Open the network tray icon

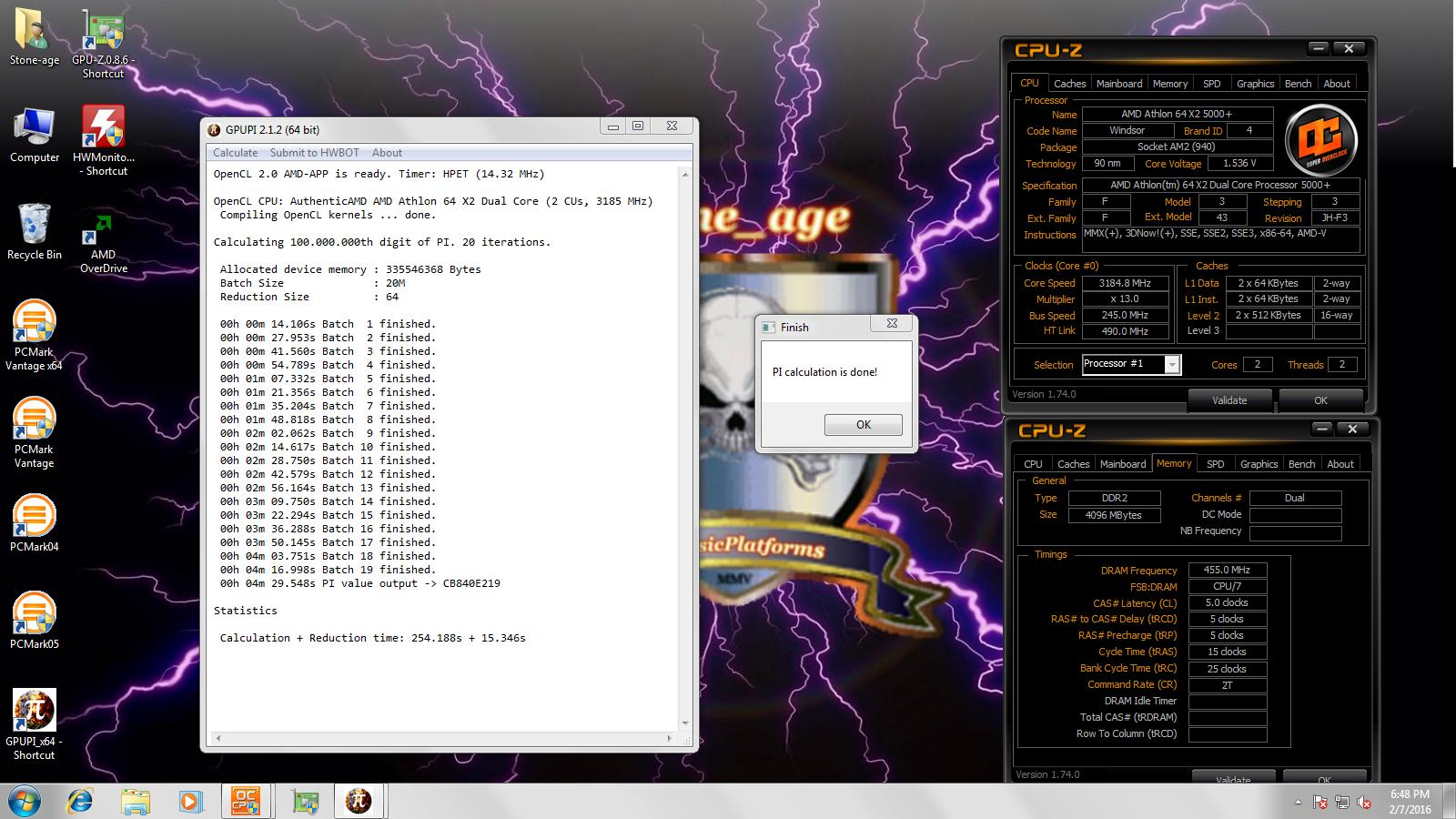(x=1342, y=802)
